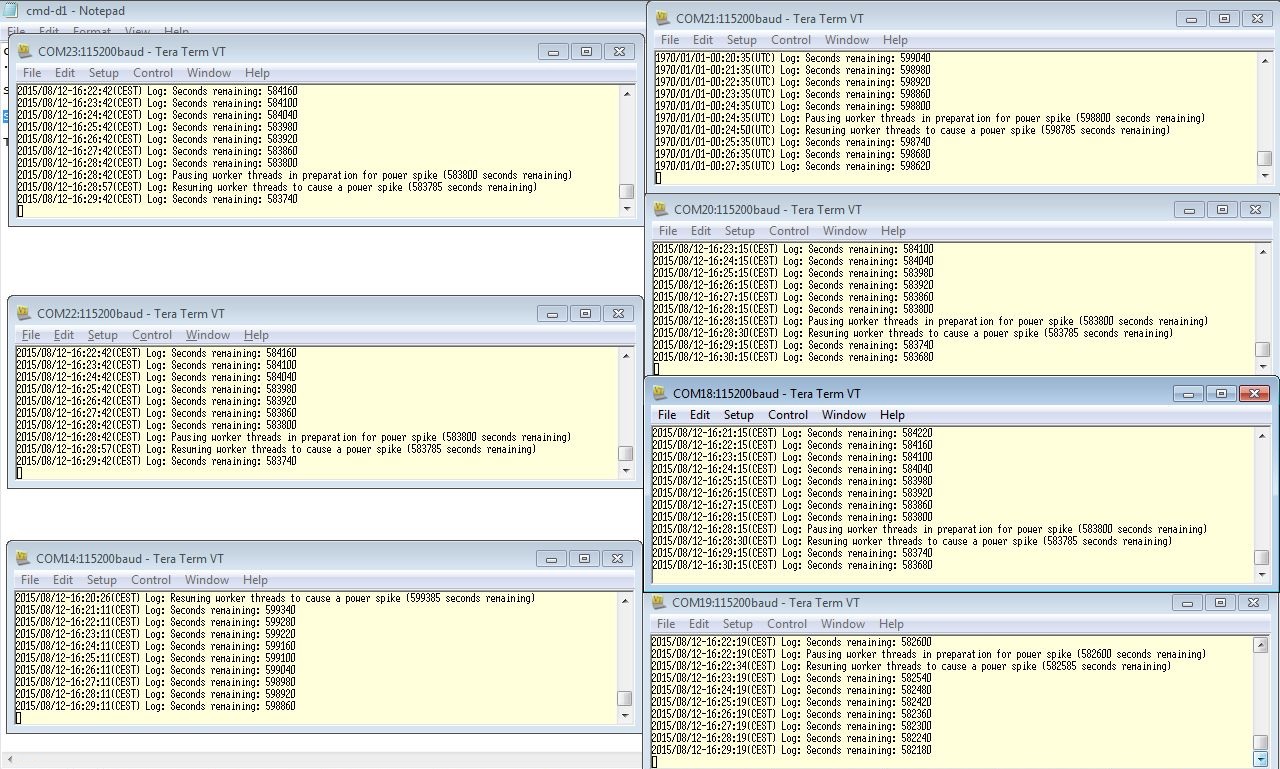Image resolution: width=1280 pixels, height=769 pixels.
Task: Click COM22 'Pausing worker threads' log line
Action: coord(293,437)
